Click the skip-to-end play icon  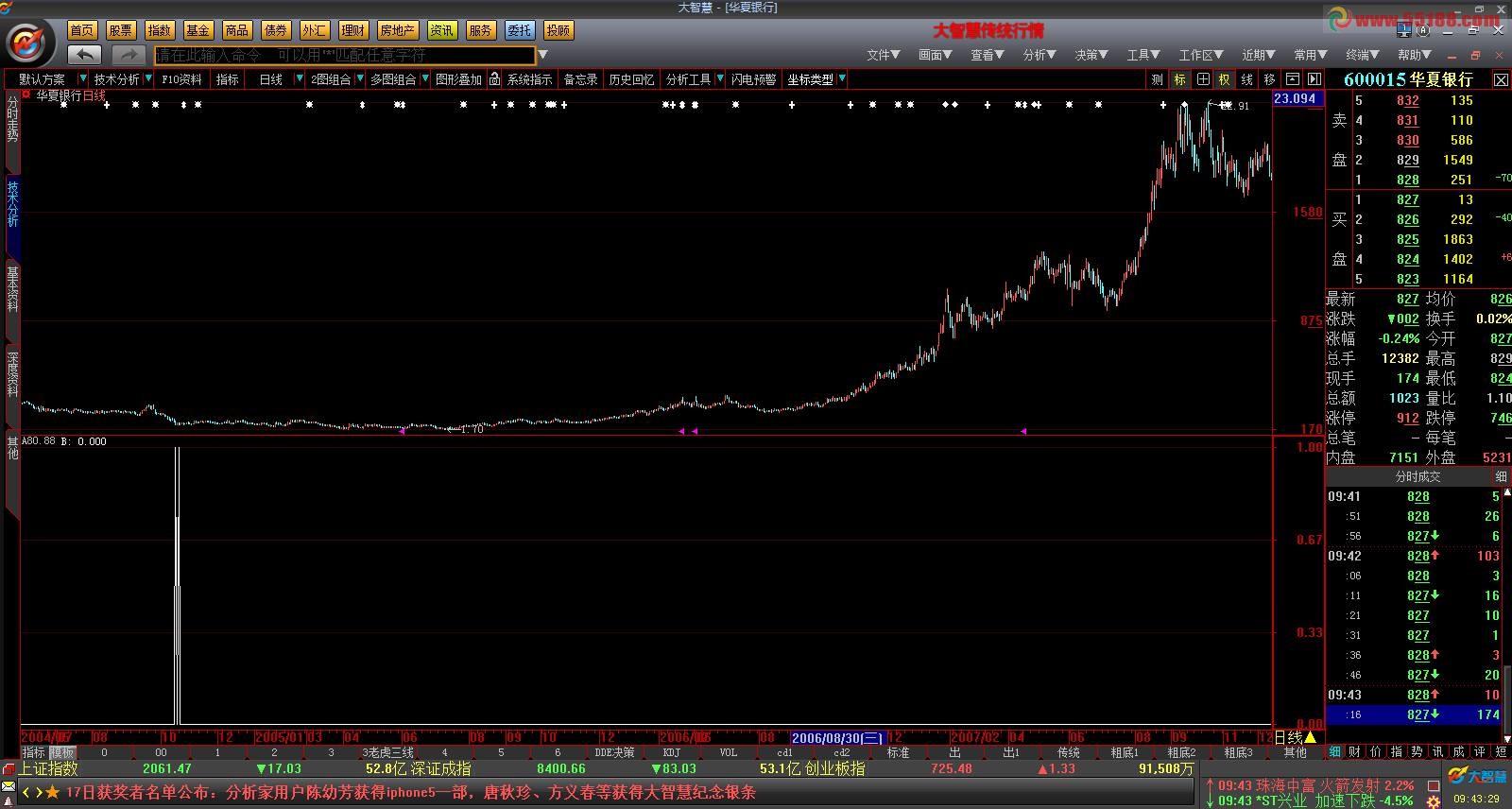point(1314,79)
